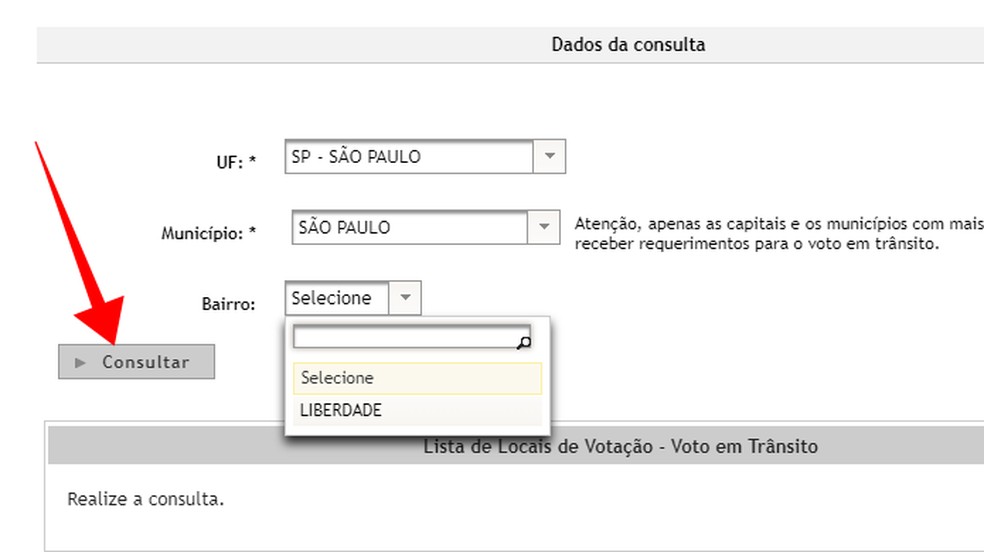
Task: Collapse the Bairro dropdown arrow
Action: pos(405,298)
